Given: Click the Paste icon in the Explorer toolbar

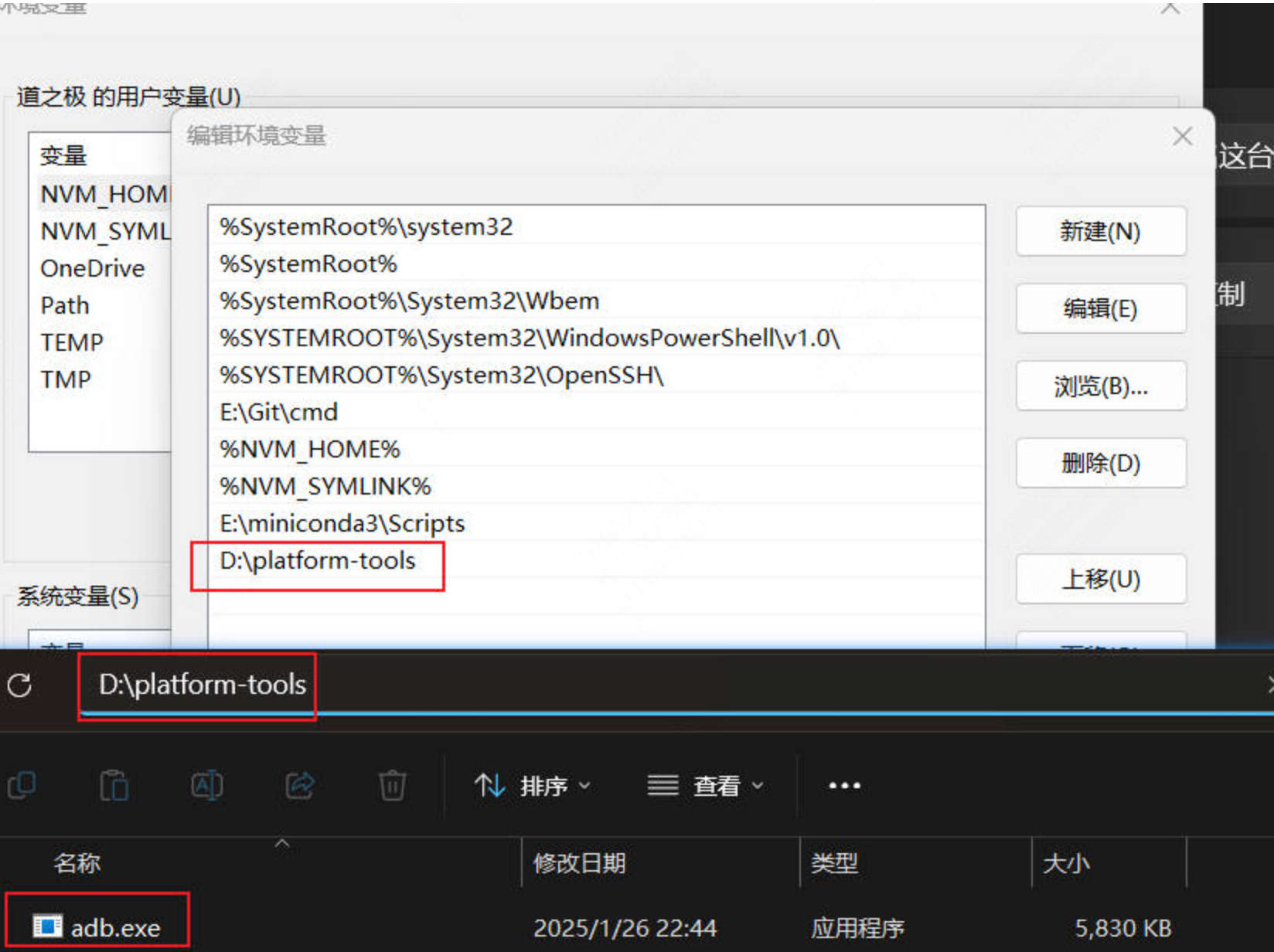Looking at the screenshot, I should [114, 785].
